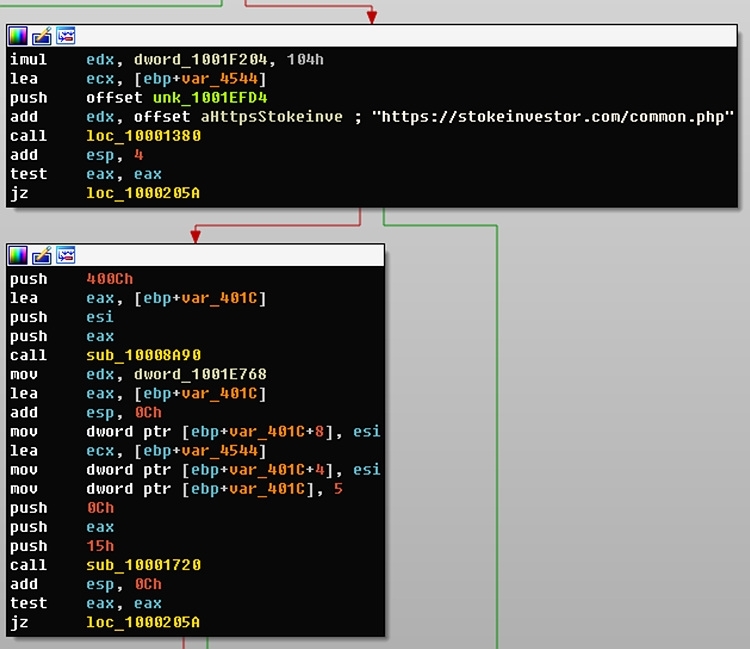The image size is (750, 649).
Task: Click the color picker icon in the upper code block
Action: point(18,36)
